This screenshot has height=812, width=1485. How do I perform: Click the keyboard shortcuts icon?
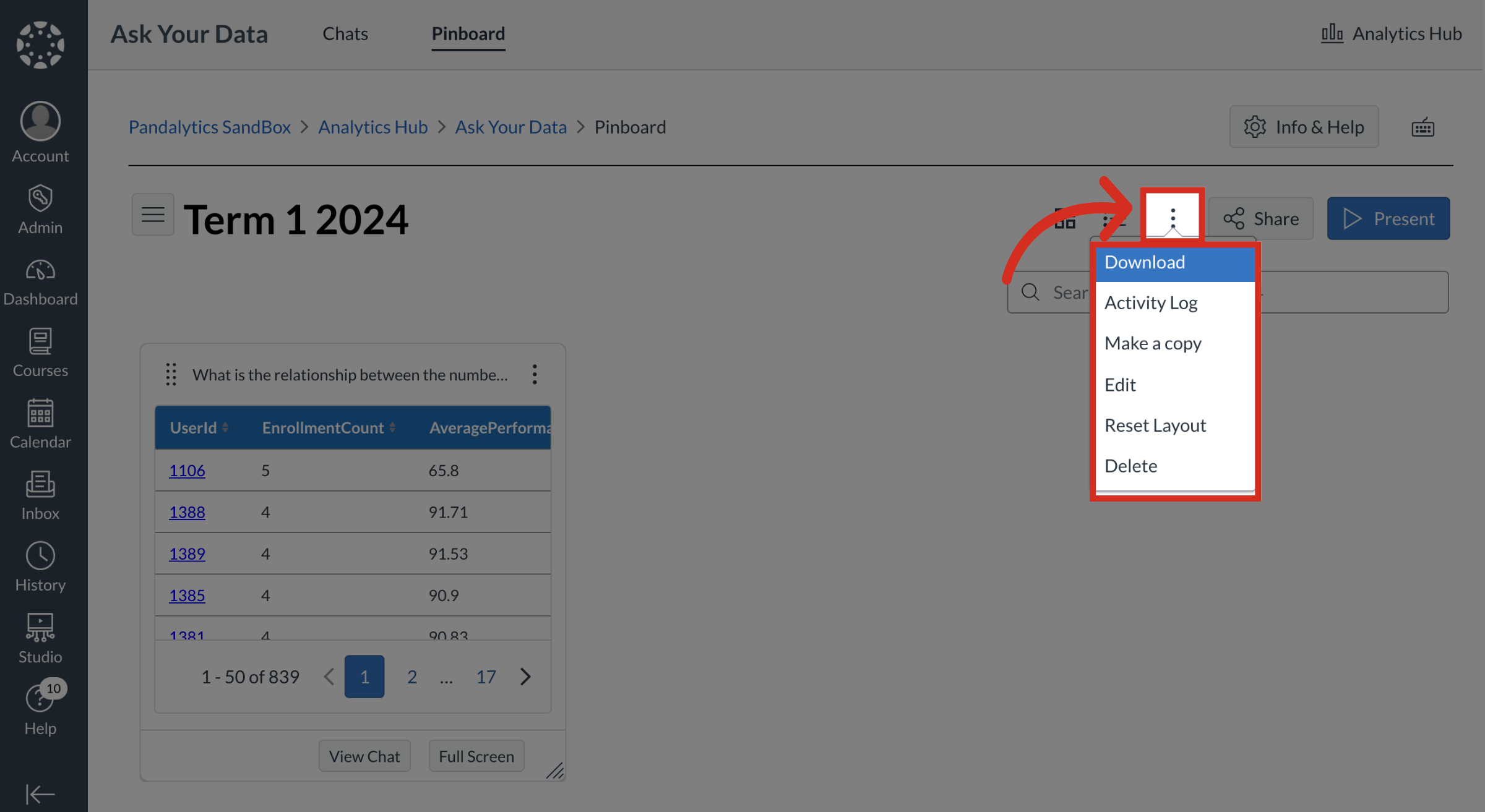coord(1423,127)
